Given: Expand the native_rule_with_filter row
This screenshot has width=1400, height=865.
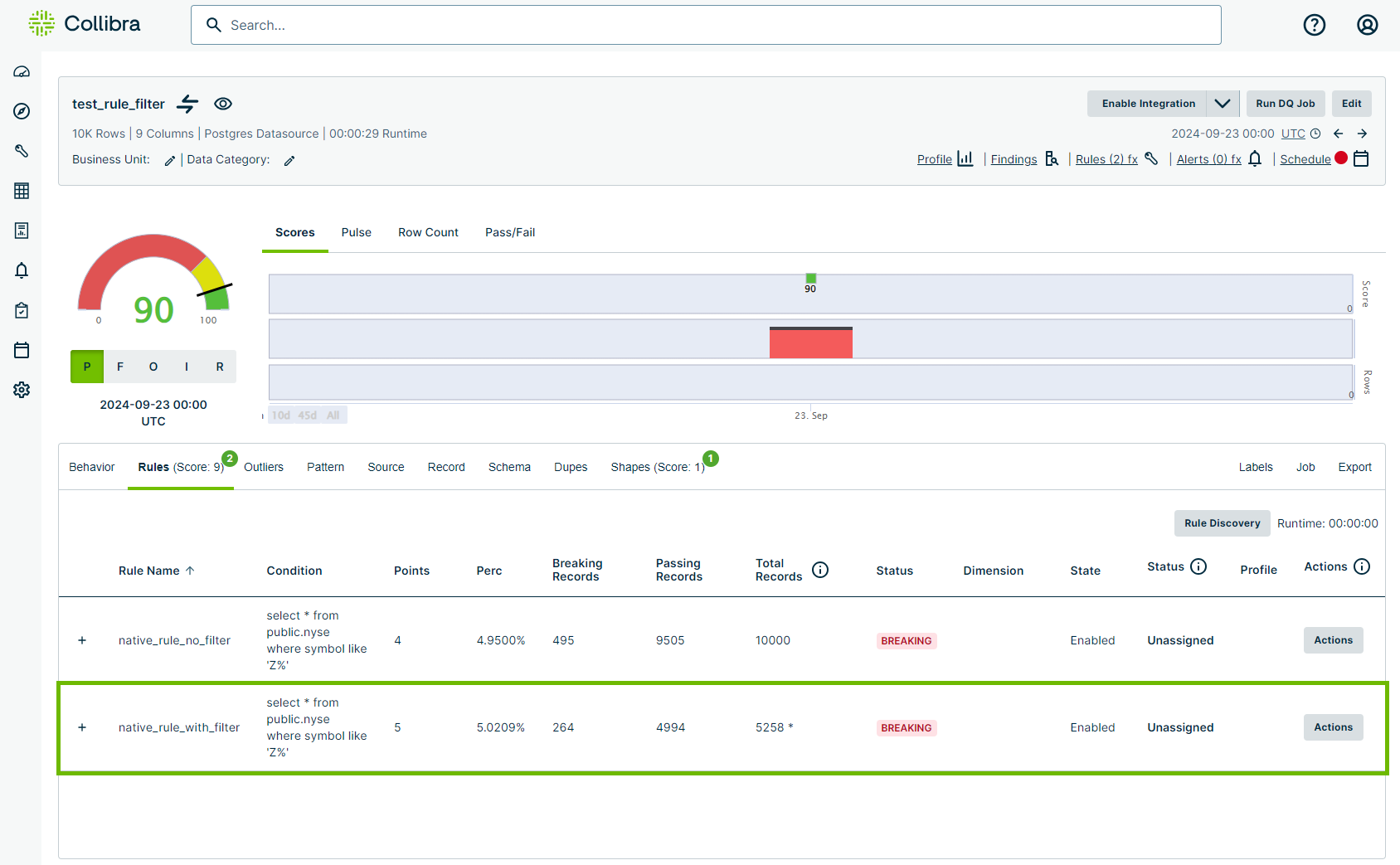Looking at the screenshot, I should 82,727.
